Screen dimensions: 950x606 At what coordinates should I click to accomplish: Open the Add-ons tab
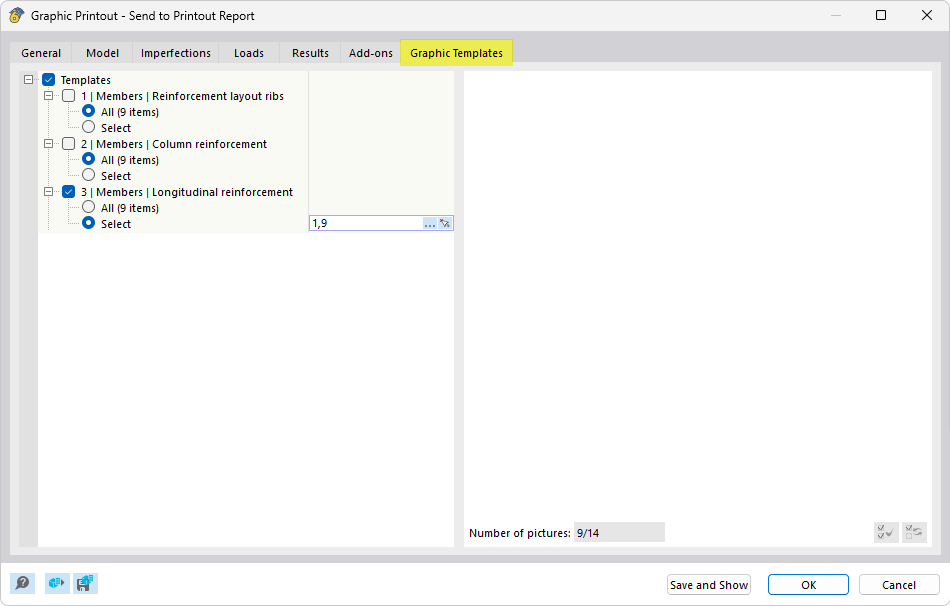370,53
